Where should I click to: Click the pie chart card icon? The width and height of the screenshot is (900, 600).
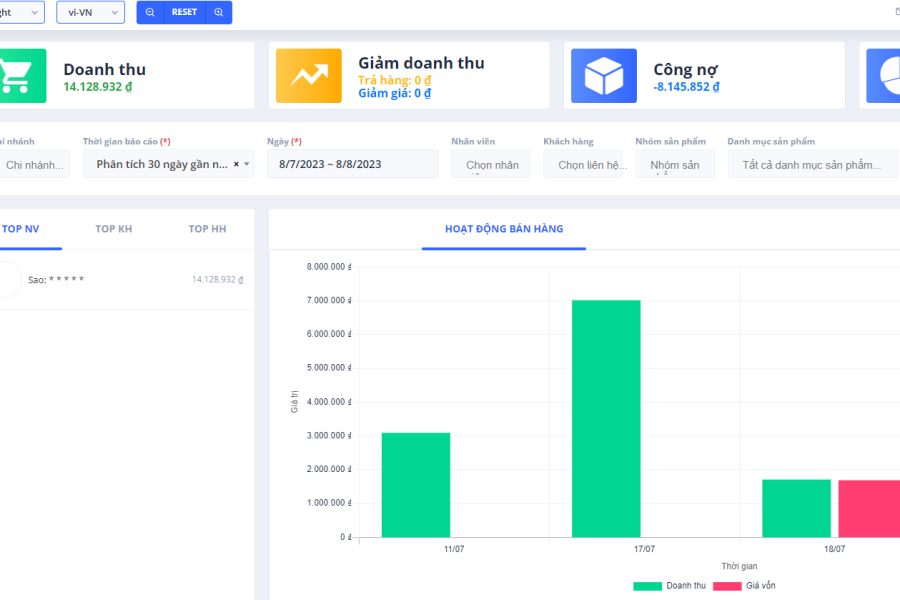(x=884, y=75)
